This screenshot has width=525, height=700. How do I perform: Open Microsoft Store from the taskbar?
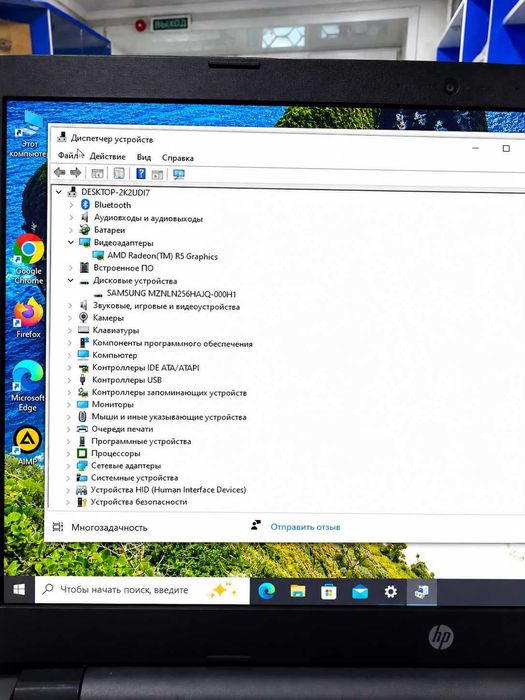point(329,592)
